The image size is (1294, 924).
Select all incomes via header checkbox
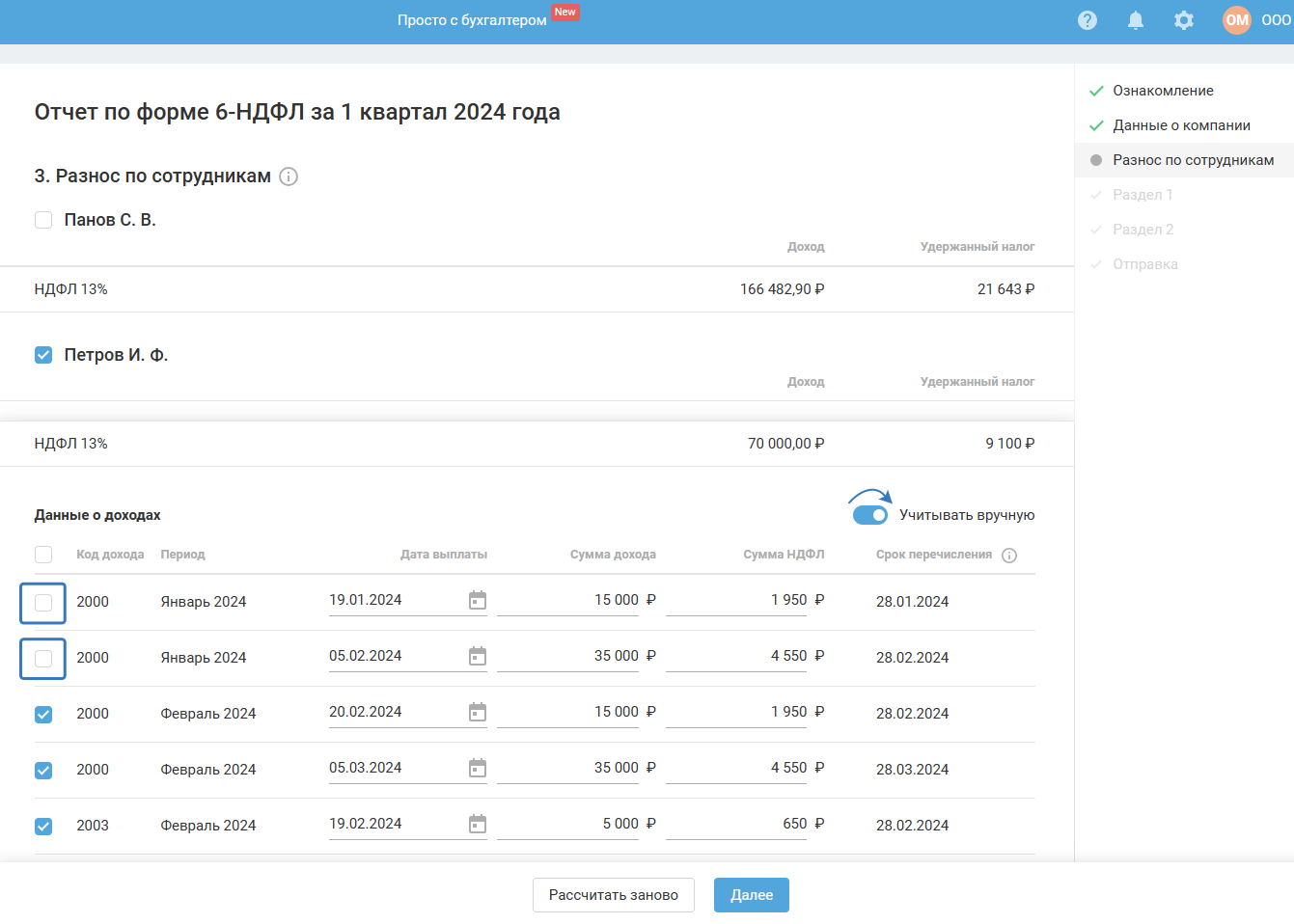(x=43, y=555)
